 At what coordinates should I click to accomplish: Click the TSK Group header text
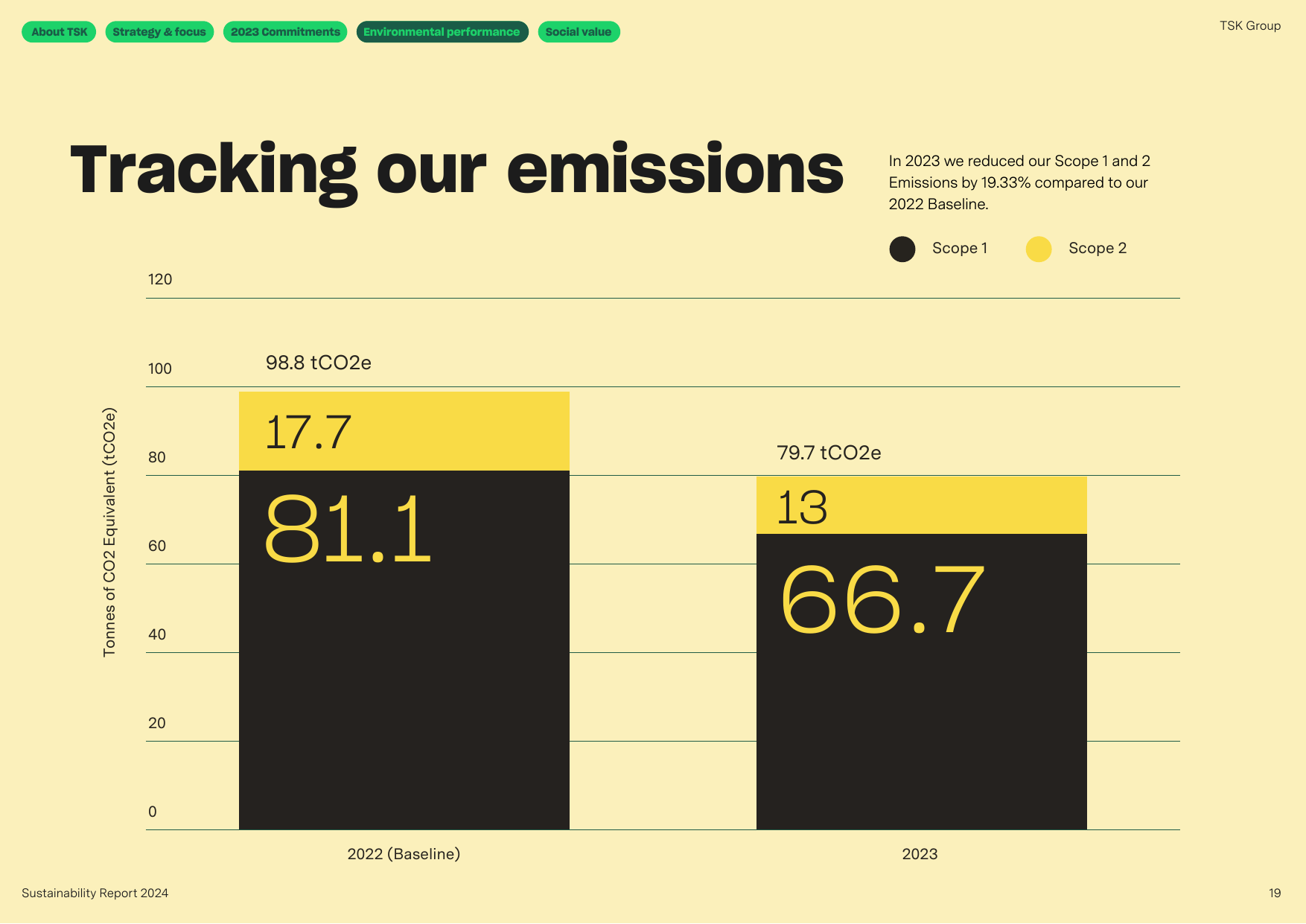click(1250, 25)
